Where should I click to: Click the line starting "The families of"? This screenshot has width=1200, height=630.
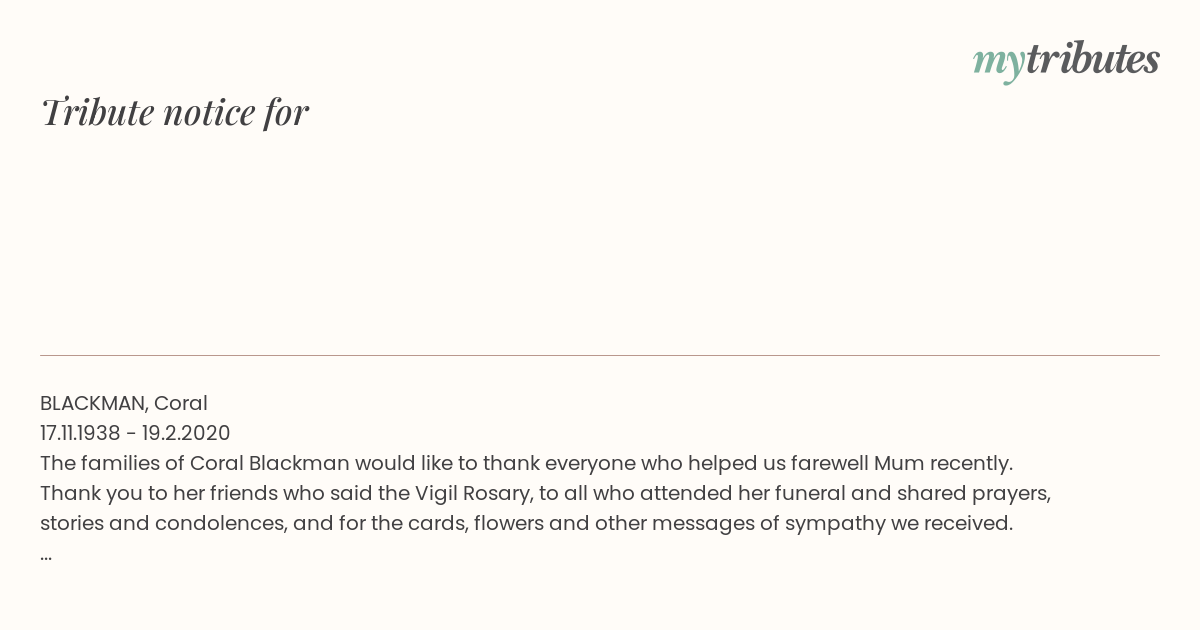click(x=526, y=463)
